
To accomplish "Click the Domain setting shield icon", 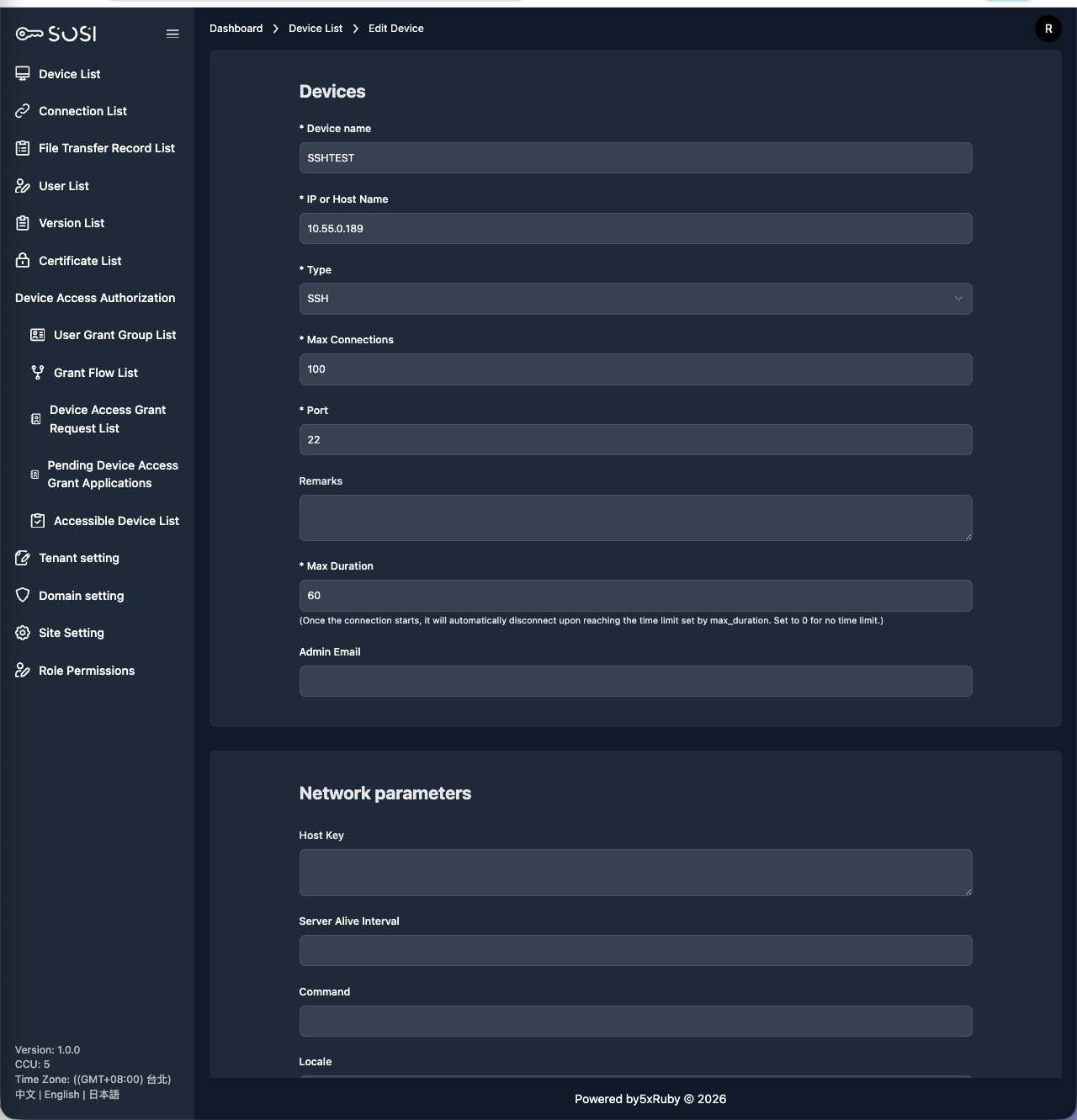I will tap(23, 596).
